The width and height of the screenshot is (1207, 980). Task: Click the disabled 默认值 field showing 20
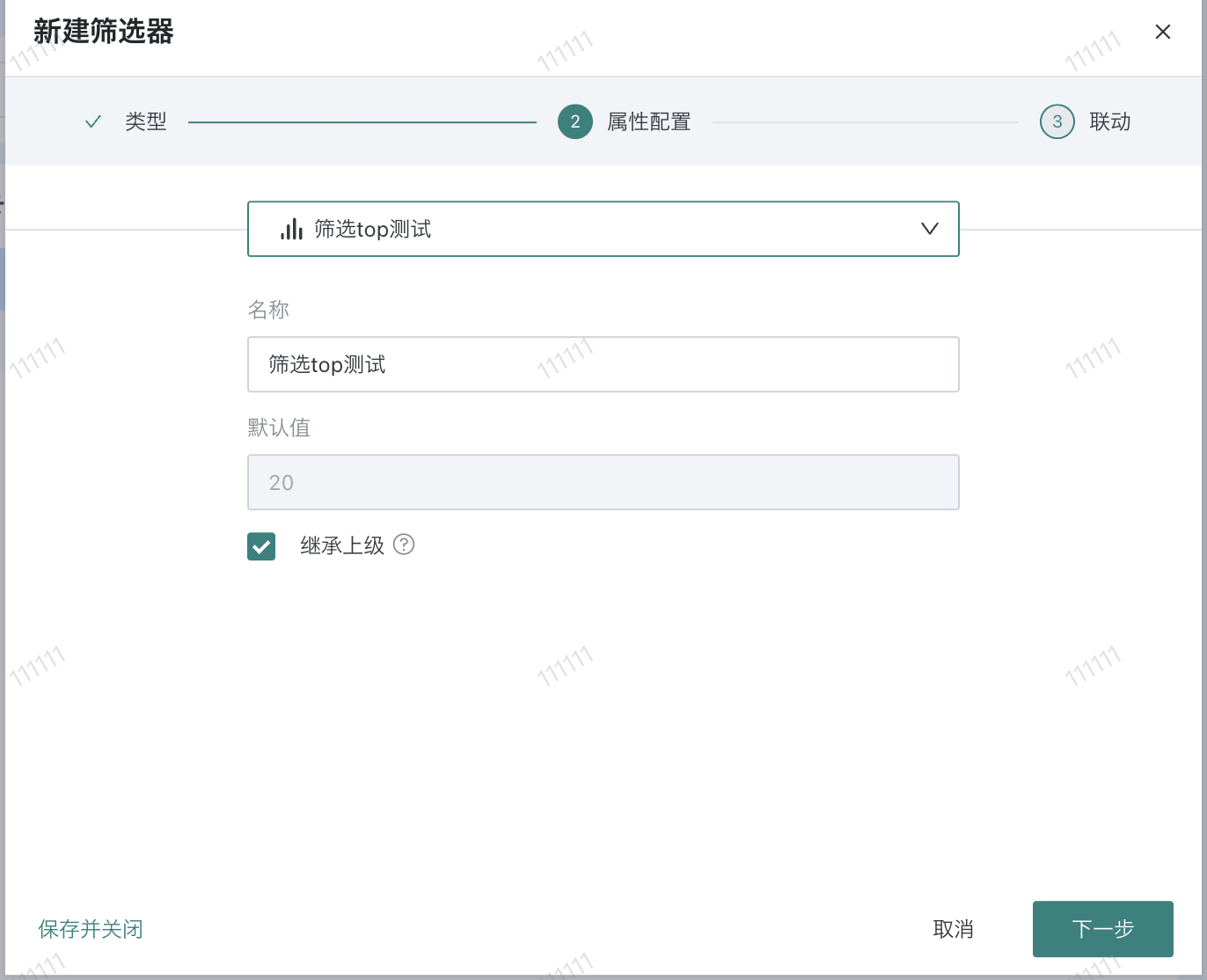tap(603, 482)
